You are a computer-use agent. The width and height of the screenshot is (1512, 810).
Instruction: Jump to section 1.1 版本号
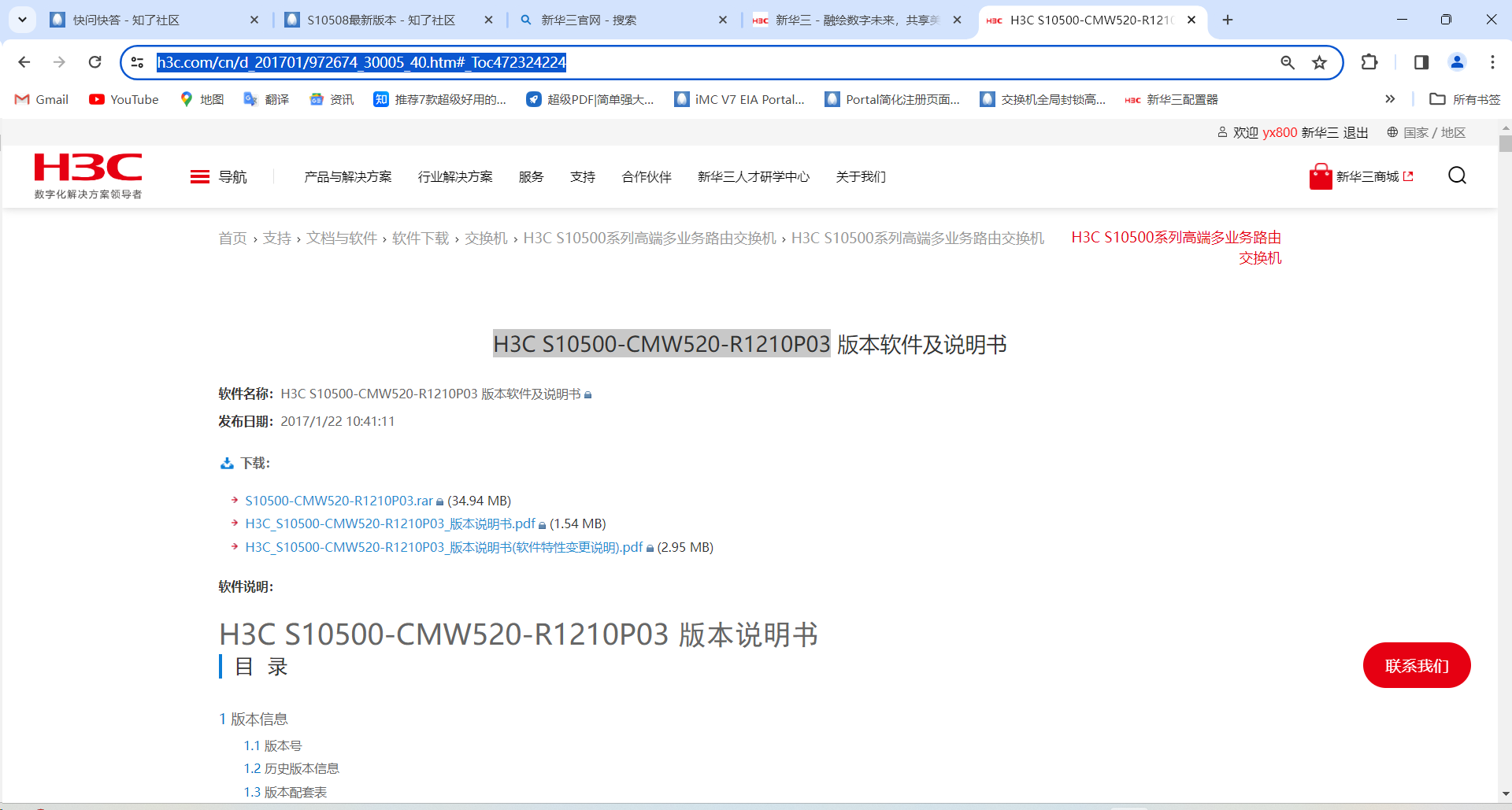coord(272,745)
